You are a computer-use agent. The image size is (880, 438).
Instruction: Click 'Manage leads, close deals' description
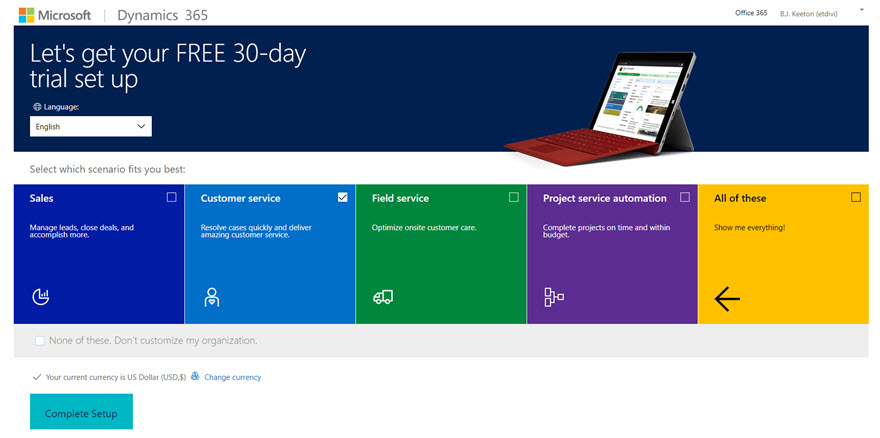pos(81,231)
